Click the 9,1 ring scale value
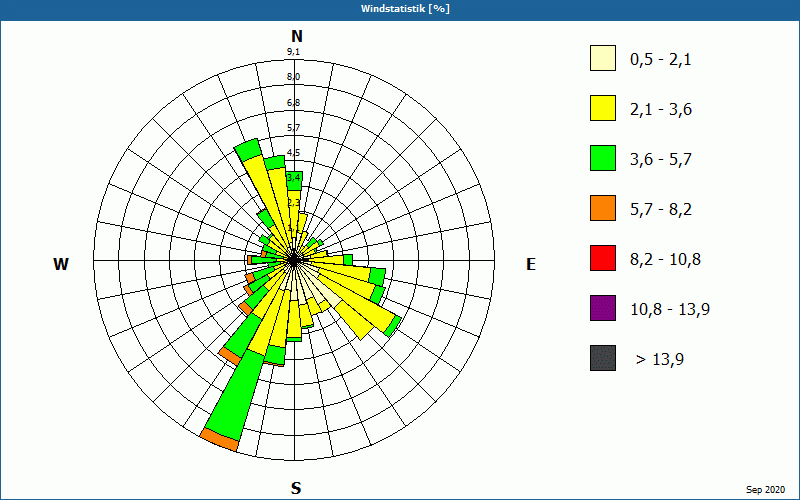 click(x=293, y=52)
